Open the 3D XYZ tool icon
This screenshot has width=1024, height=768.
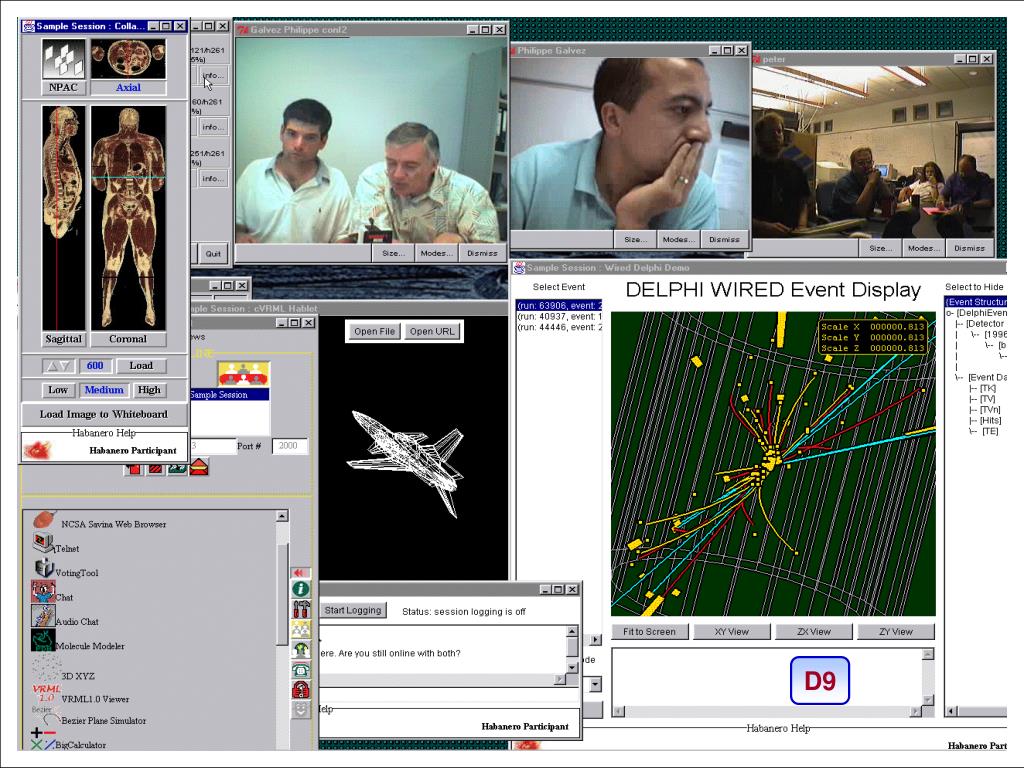[46, 667]
